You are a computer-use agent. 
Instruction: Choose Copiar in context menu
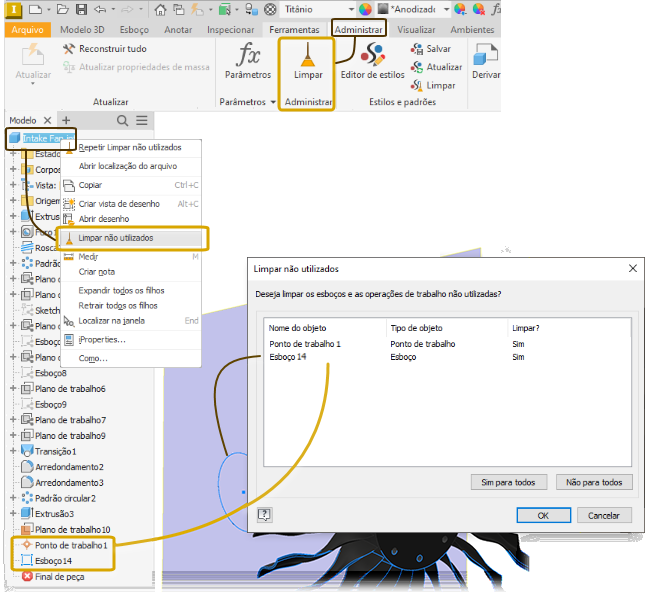click(x=131, y=185)
